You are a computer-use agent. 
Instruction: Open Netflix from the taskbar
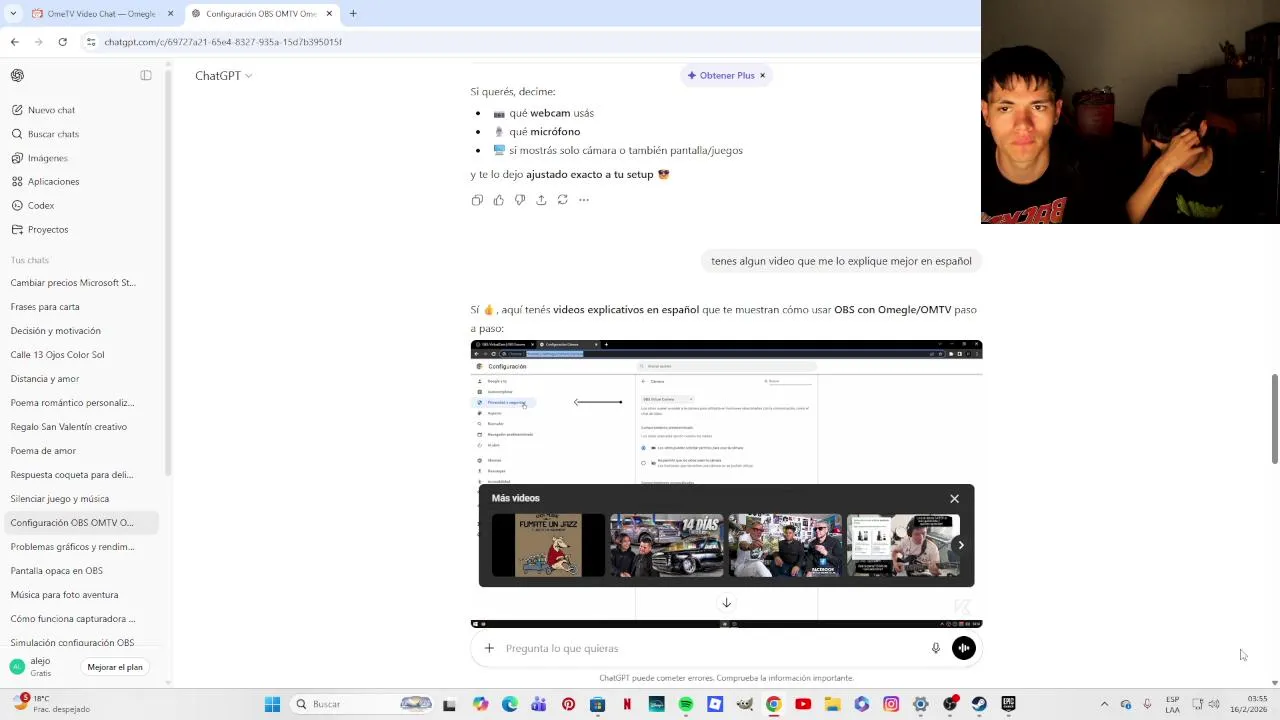pos(627,704)
